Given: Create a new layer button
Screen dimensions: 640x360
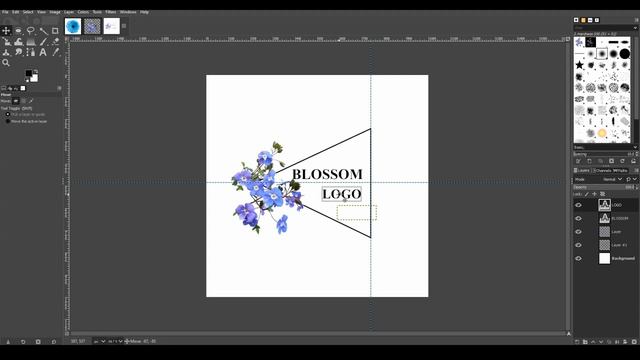Looking at the screenshot, I should coord(577,342).
